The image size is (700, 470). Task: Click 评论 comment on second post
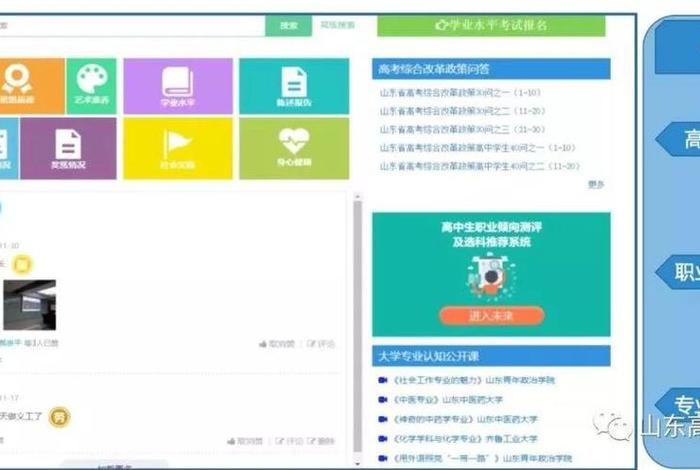click(x=289, y=441)
